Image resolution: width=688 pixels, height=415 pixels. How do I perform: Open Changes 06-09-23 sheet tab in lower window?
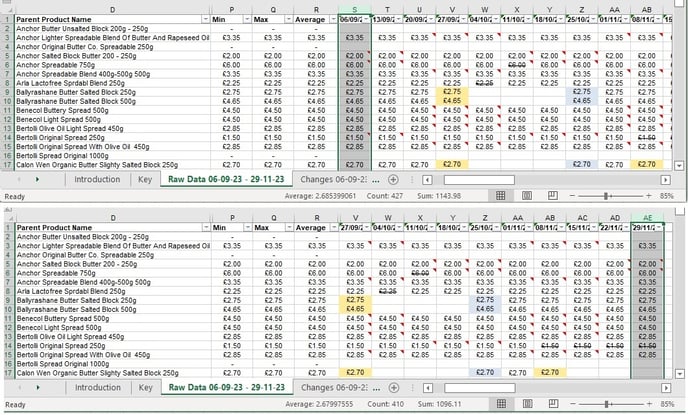(334, 387)
